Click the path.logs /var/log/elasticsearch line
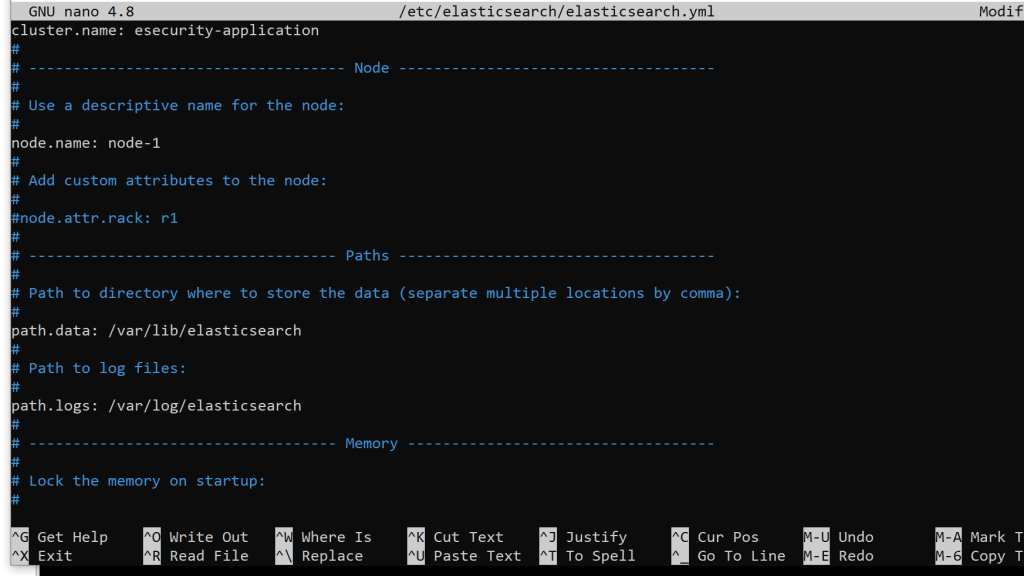The height and width of the screenshot is (576, 1024). pos(156,405)
